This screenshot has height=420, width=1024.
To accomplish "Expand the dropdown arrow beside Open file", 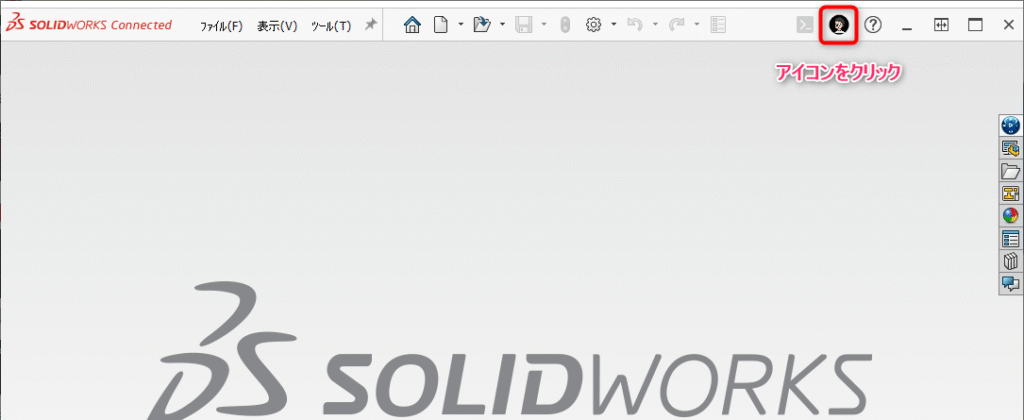I will click(501, 26).
